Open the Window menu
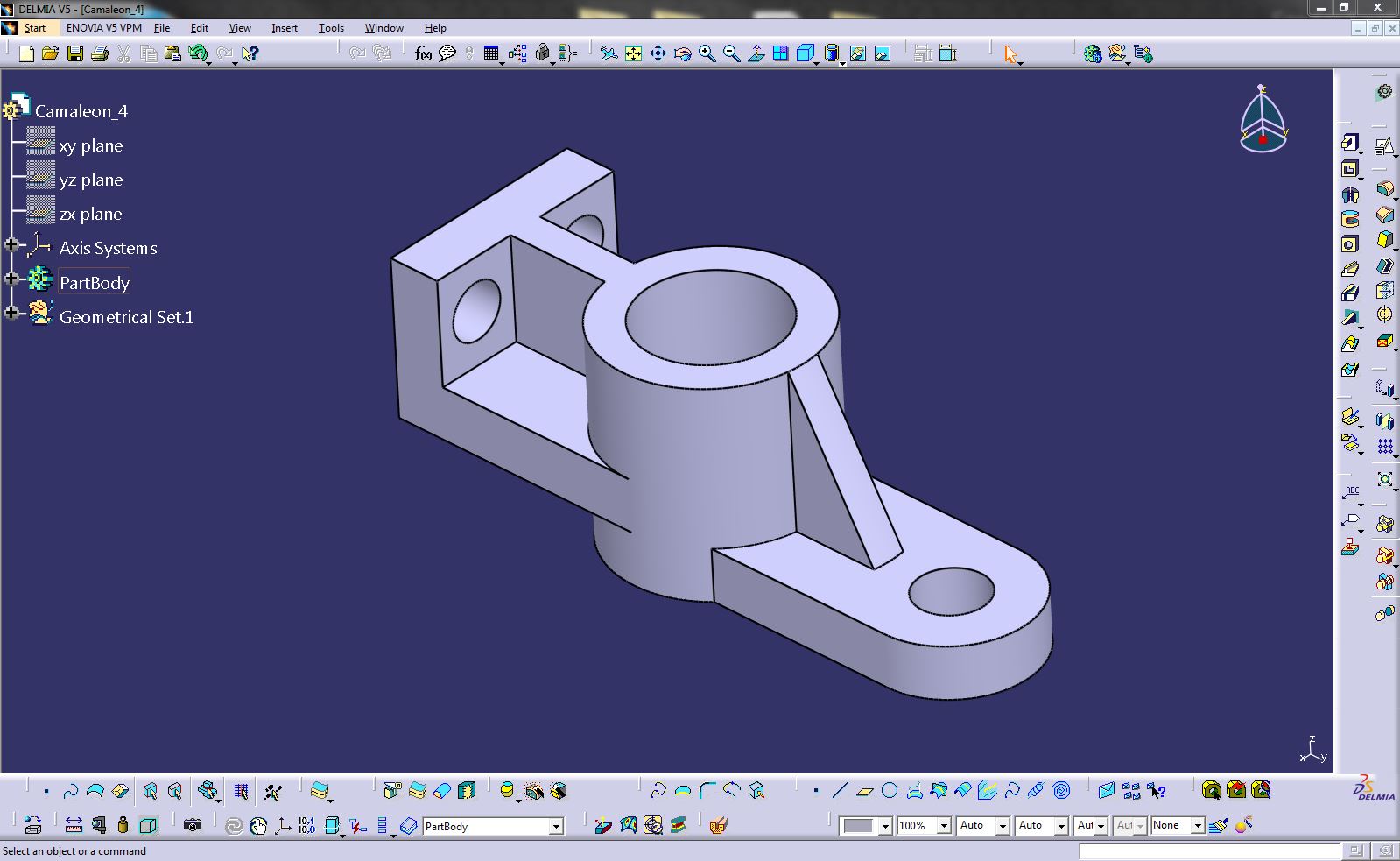Viewport: 1400px width, 861px height. coord(383,28)
